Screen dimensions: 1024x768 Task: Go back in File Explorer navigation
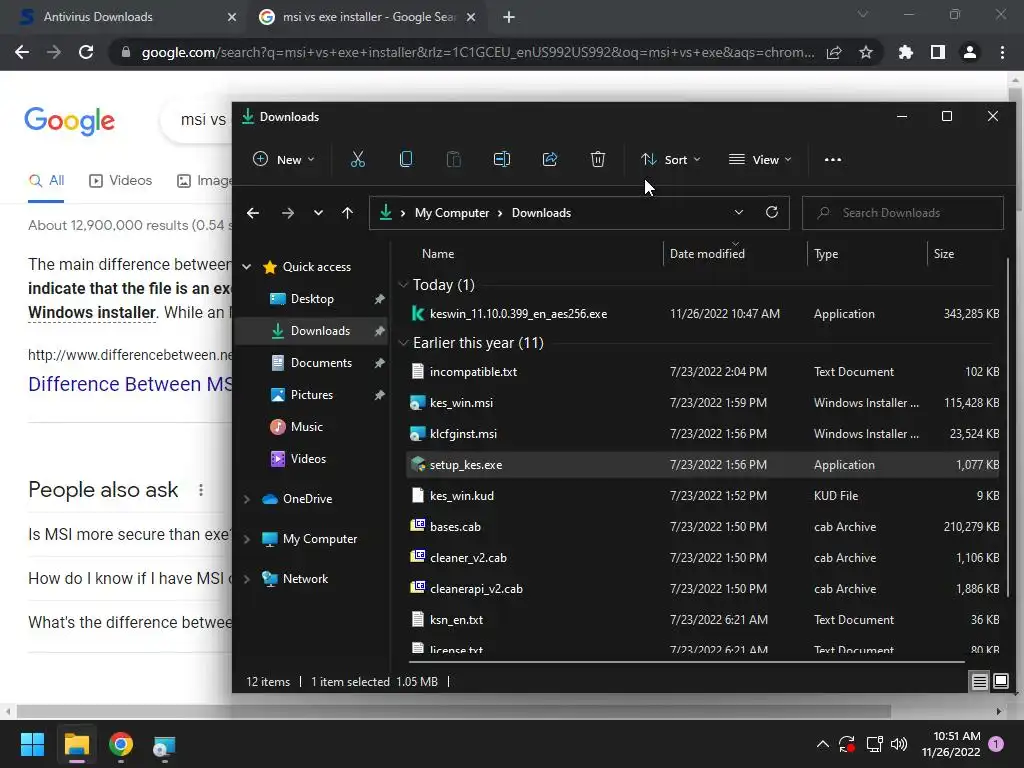click(253, 213)
